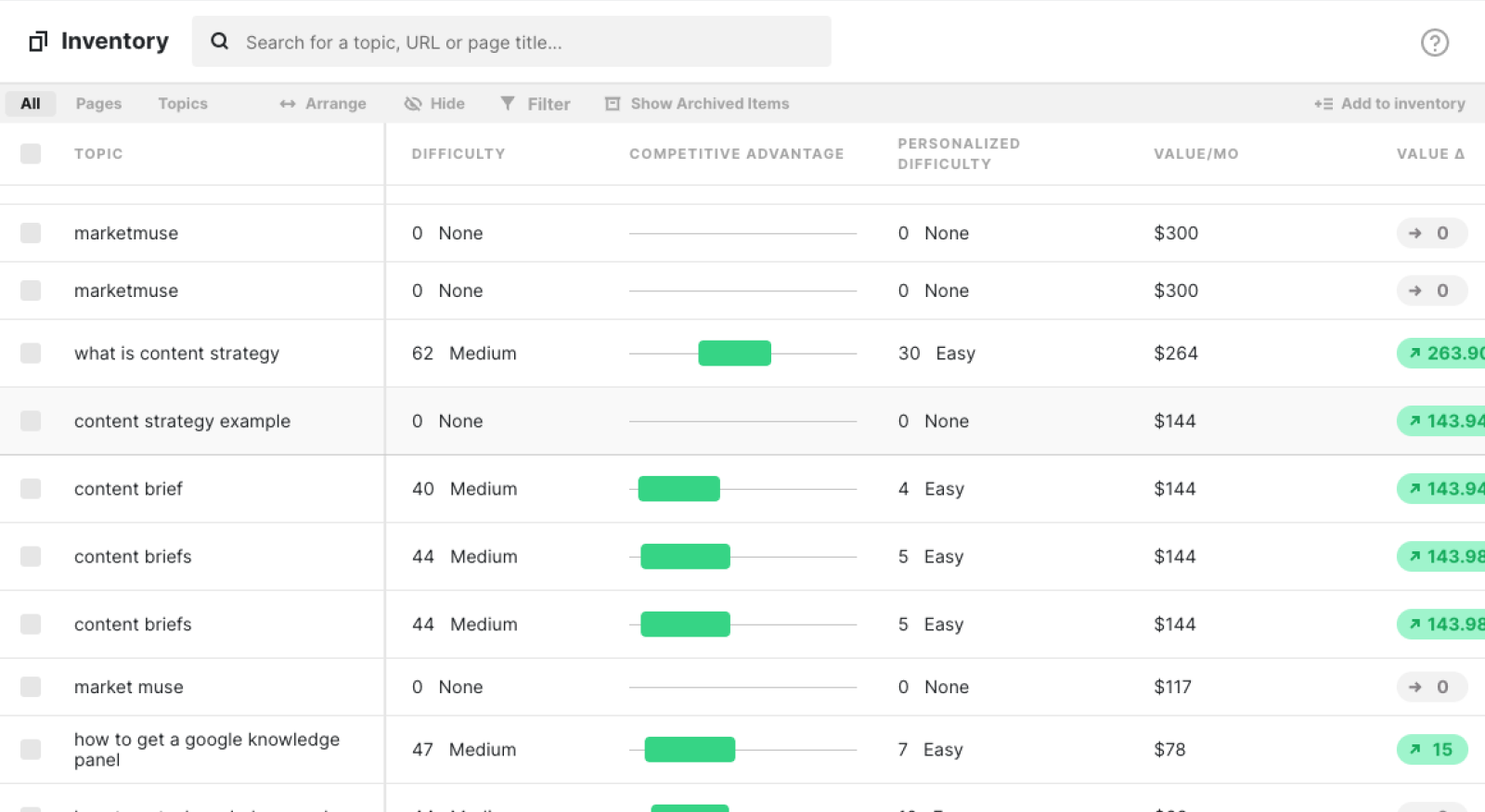Click the Add to inventory plus icon
This screenshot has height=812, width=1485.
1324,104
